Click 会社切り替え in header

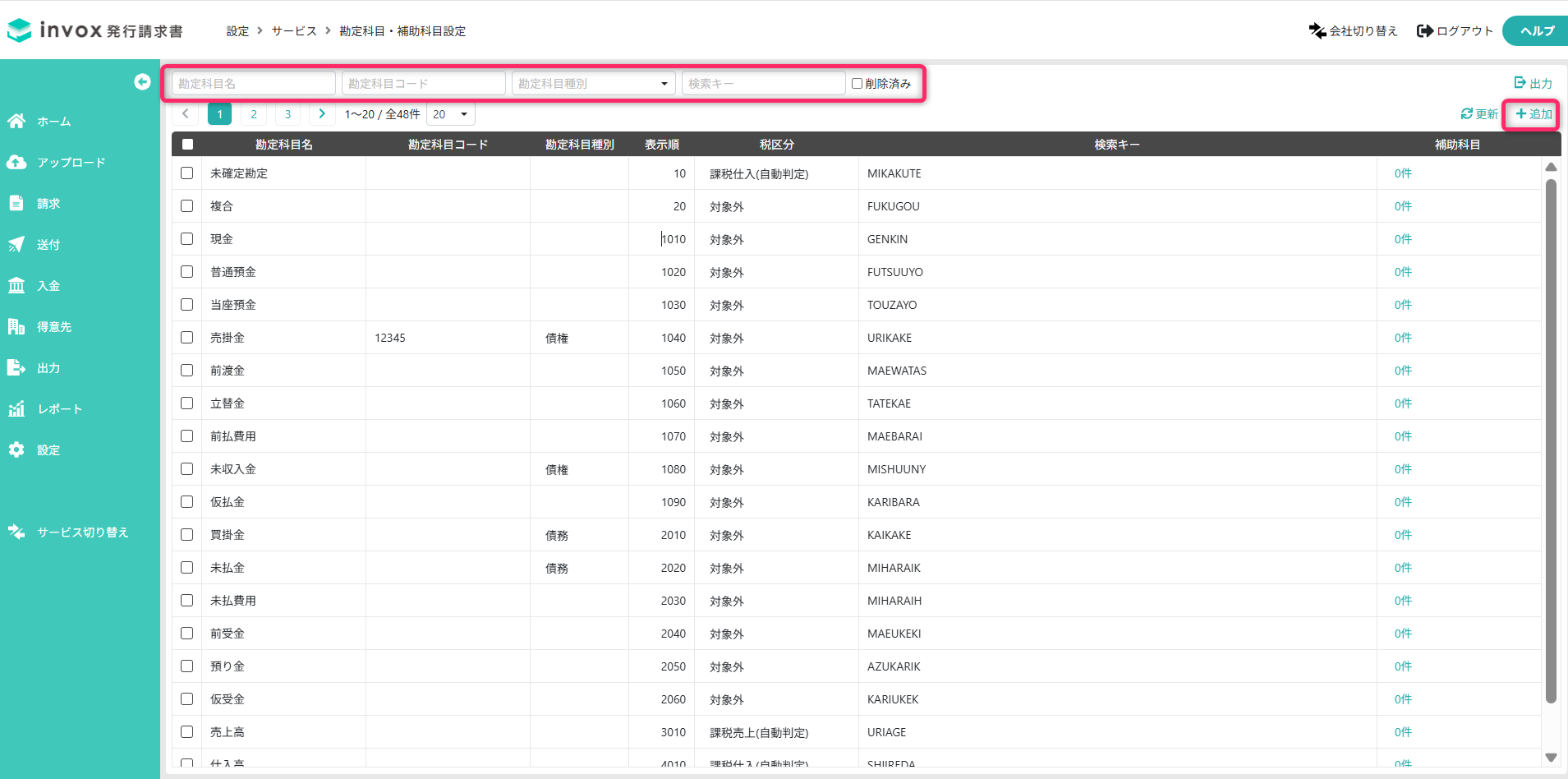tap(1353, 30)
